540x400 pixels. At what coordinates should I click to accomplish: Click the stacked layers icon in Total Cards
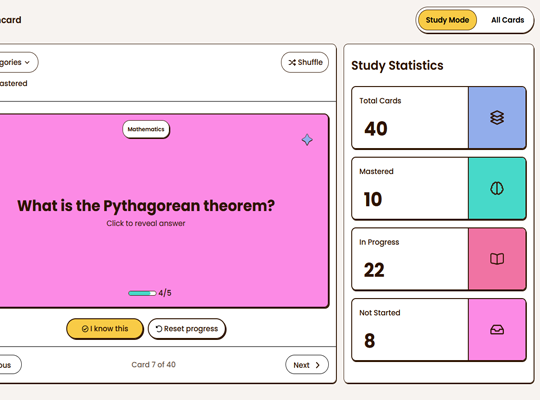[x=497, y=117]
